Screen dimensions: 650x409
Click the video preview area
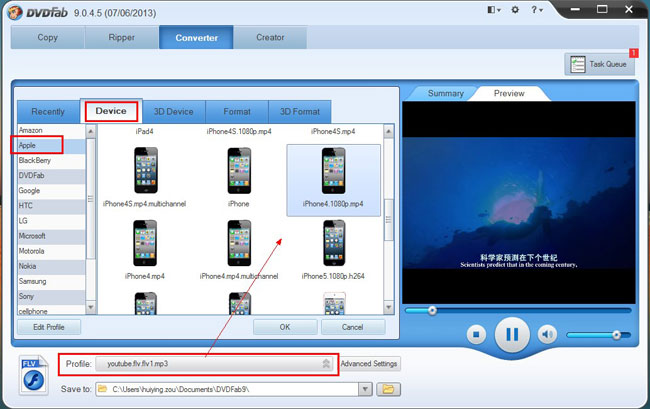click(519, 202)
